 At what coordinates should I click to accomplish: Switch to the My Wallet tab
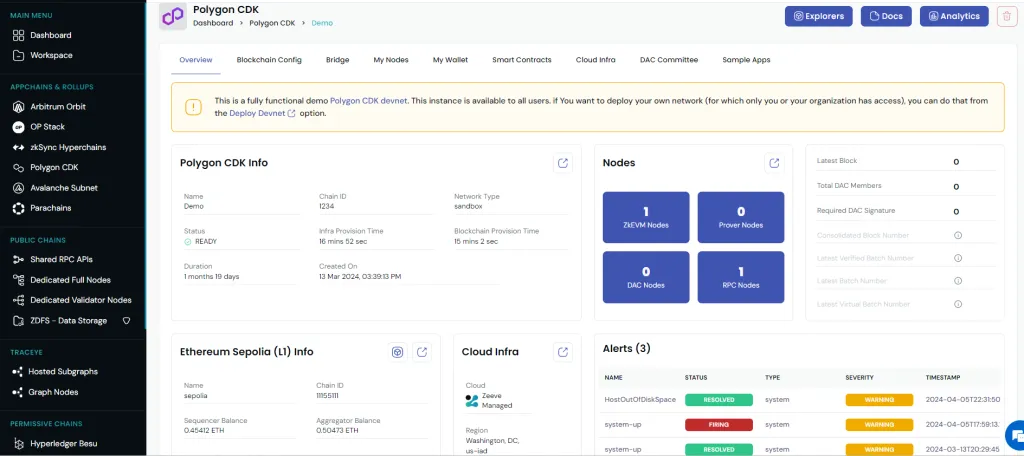click(x=451, y=60)
